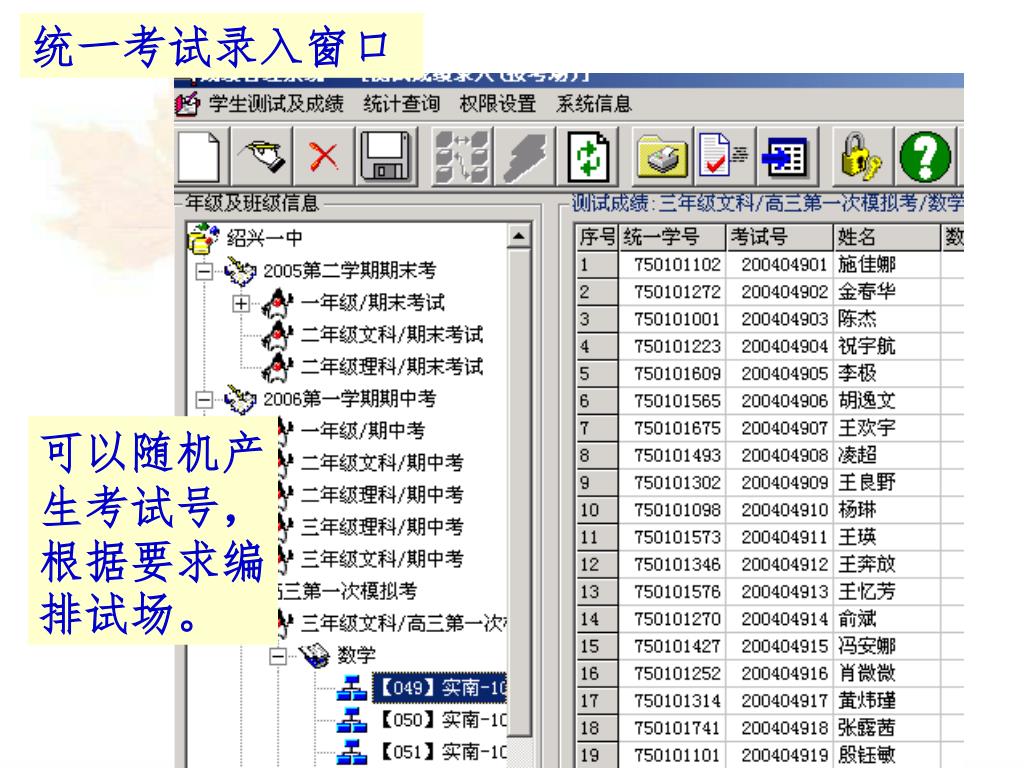Open the 权限设置 menu
The height and width of the screenshot is (768, 1024).
tap(498, 104)
